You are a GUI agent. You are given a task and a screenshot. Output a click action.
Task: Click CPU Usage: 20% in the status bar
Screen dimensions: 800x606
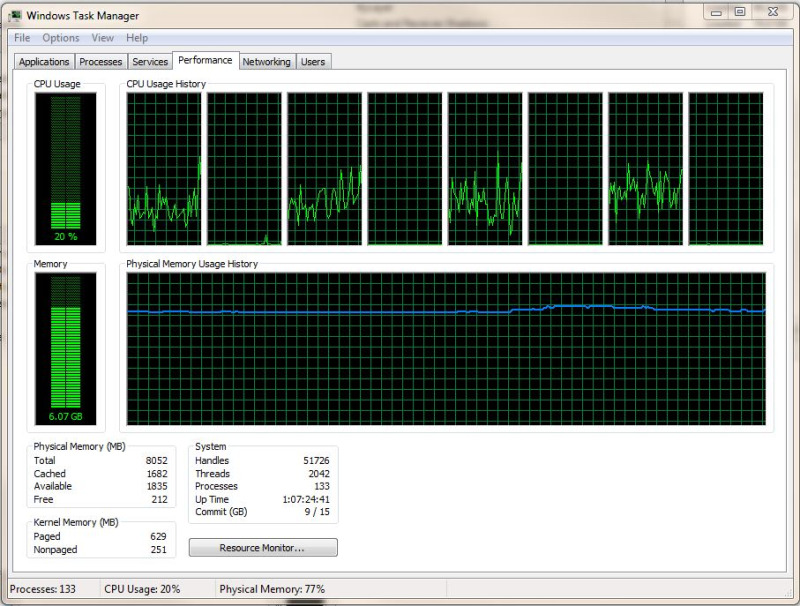140,589
